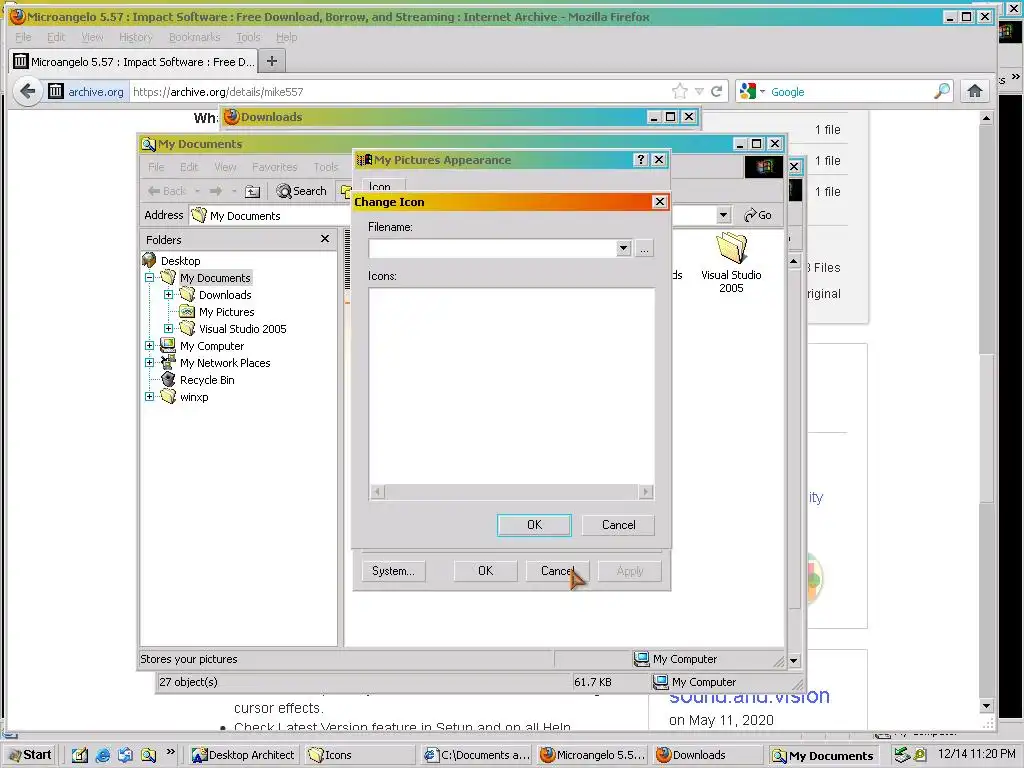This screenshot has width=1024, height=768.
Task: Open Favorites menu in My Documents window
Action: (274, 167)
